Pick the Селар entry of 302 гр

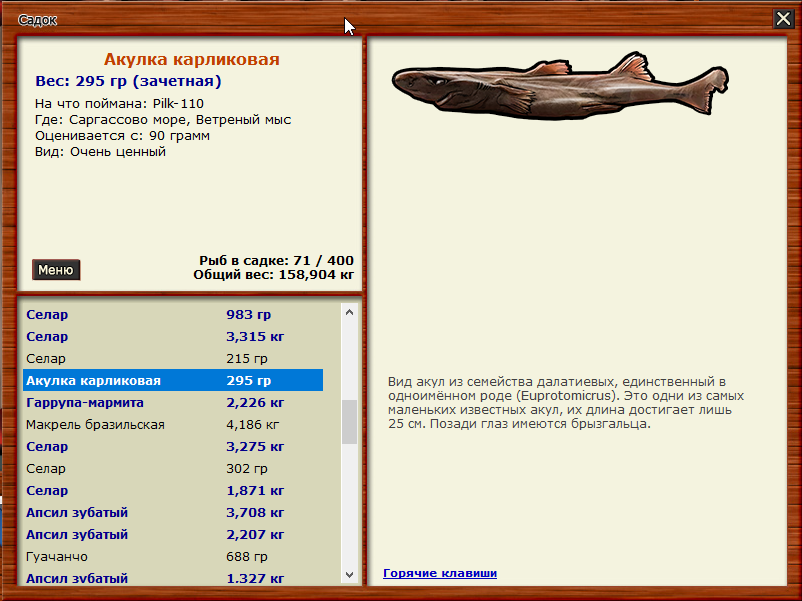click(x=172, y=468)
